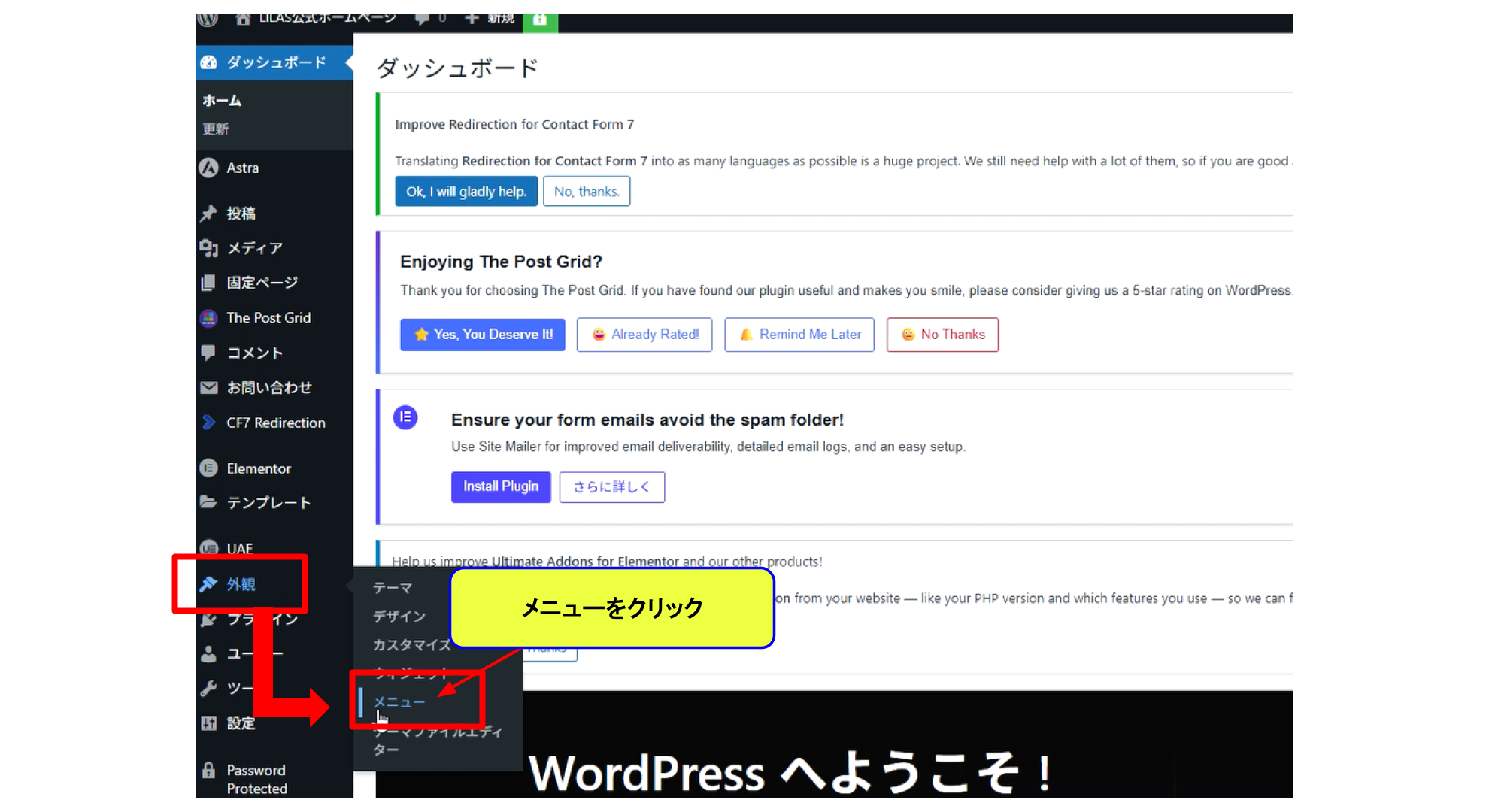
Task: Click 'Yes, You Deserve It!' button
Action: click(483, 335)
